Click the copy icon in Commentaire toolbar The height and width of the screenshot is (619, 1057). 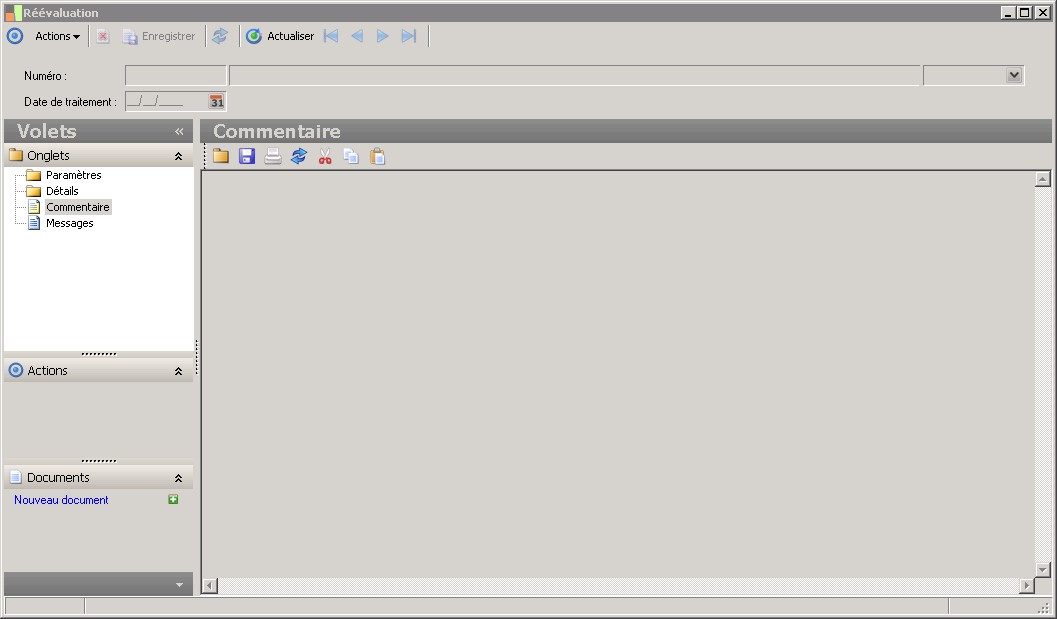pyautogui.click(x=351, y=156)
